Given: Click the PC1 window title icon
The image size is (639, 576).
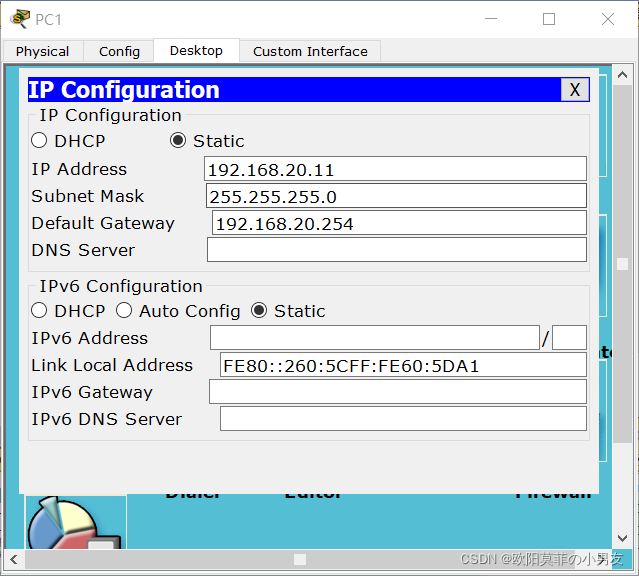Looking at the screenshot, I should pyautogui.click(x=20, y=19).
